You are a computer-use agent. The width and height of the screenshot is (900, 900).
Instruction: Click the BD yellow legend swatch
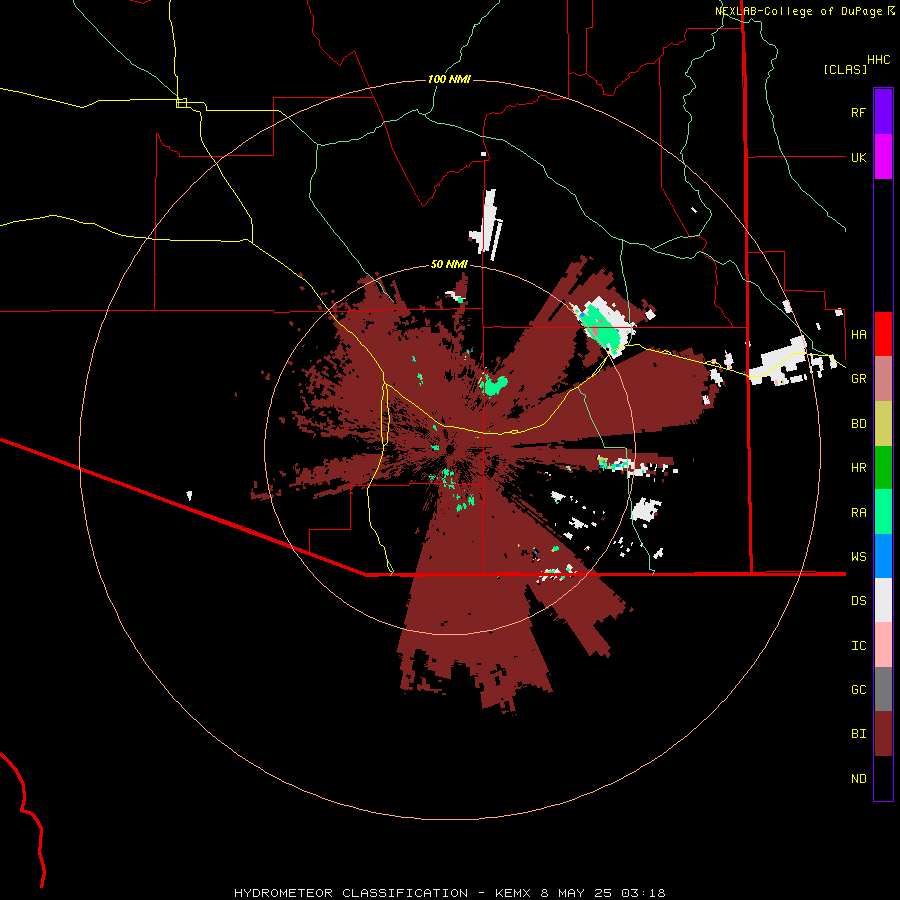pos(883,424)
